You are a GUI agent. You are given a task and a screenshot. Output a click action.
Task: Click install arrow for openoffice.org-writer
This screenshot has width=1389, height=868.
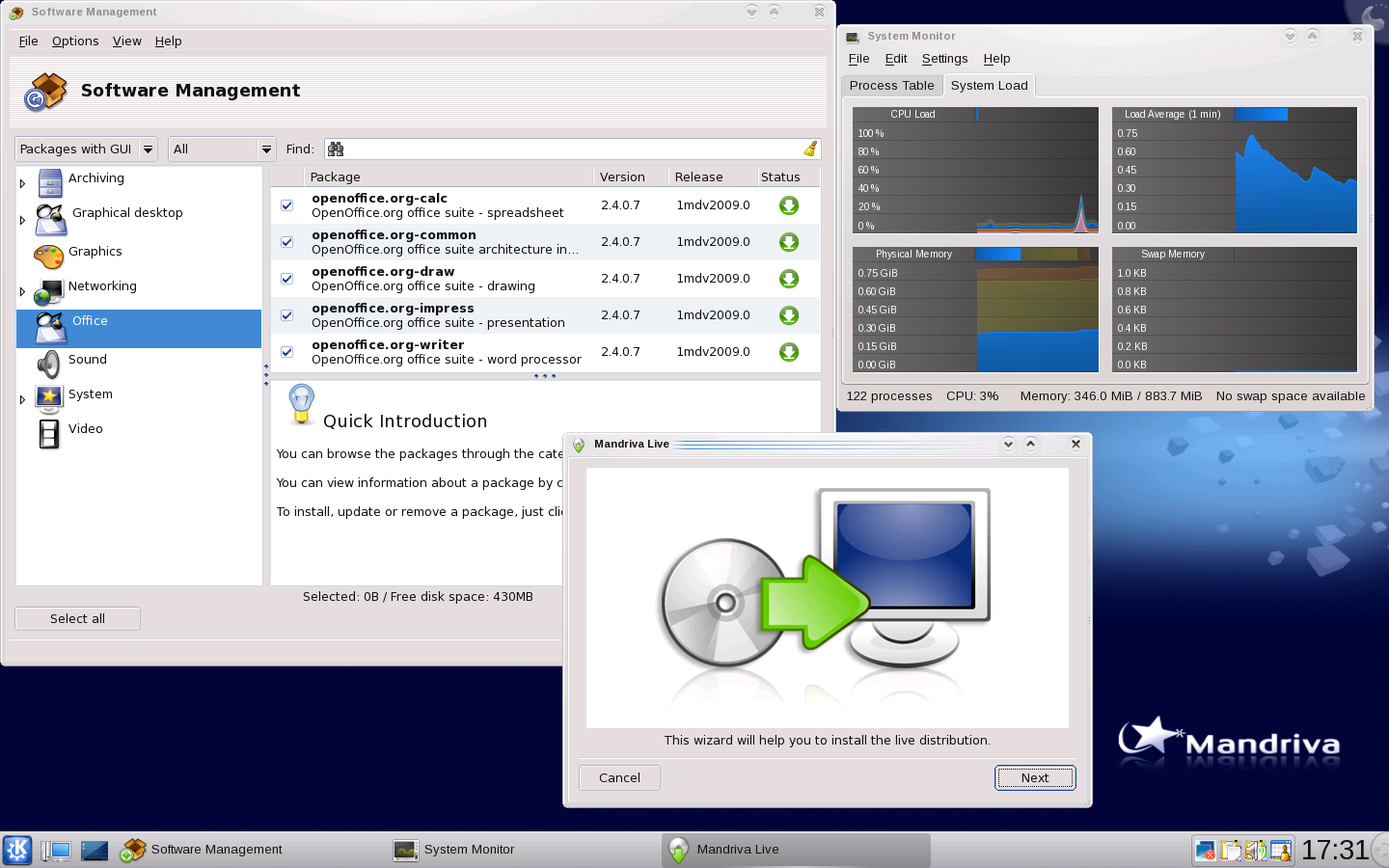point(789,352)
